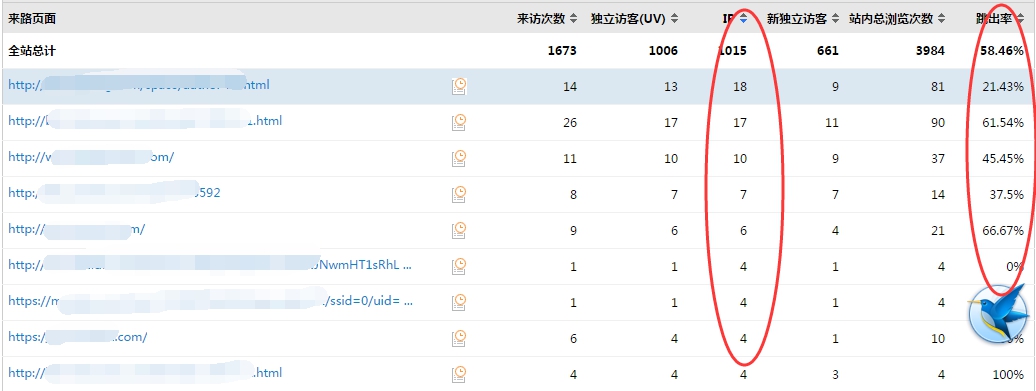Open detail icon for ssid=0/uid= row
Viewport: 1036px width, 391px height.
(459, 302)
